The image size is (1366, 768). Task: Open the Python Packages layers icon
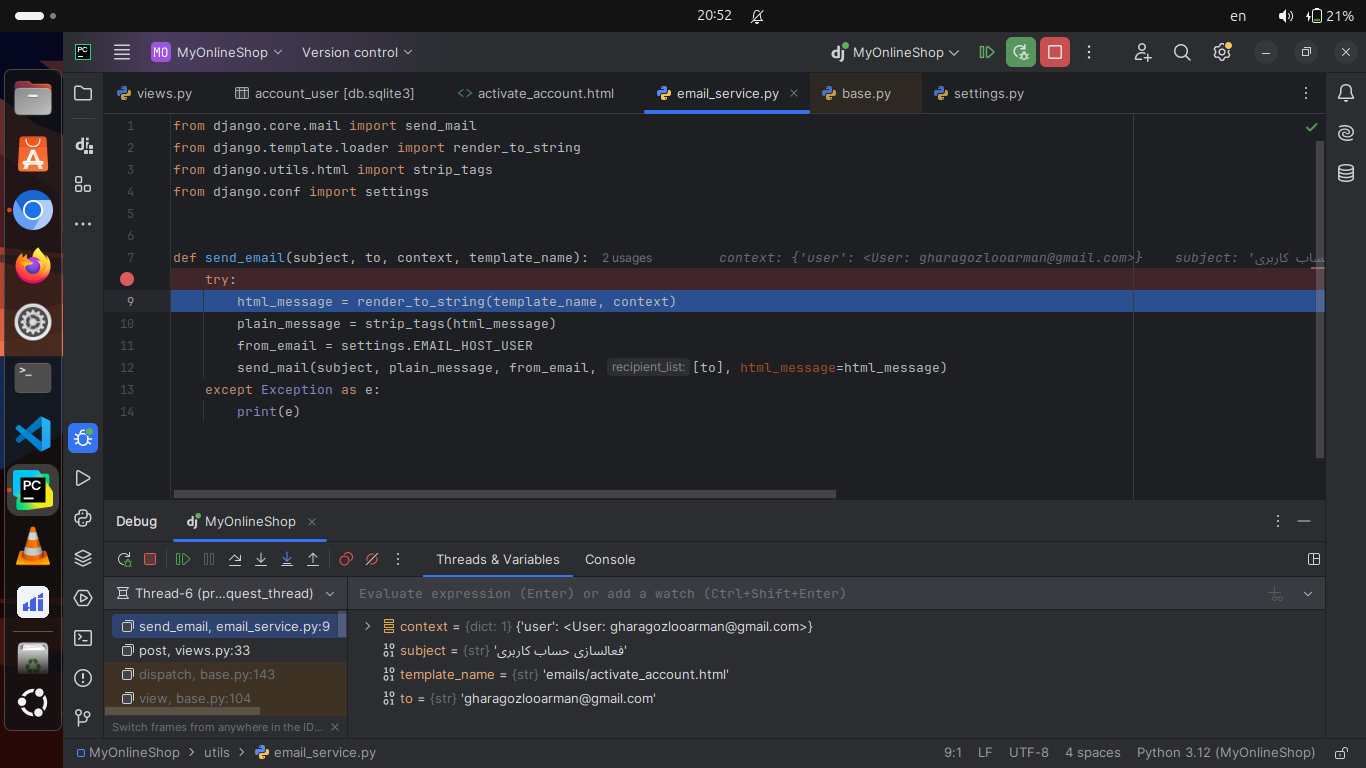coord(83,558)
